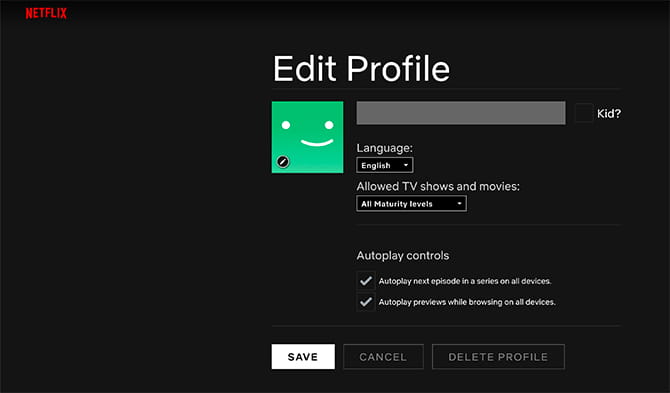
Task: Click the Netflix logo
Action: tap(46, 14)
